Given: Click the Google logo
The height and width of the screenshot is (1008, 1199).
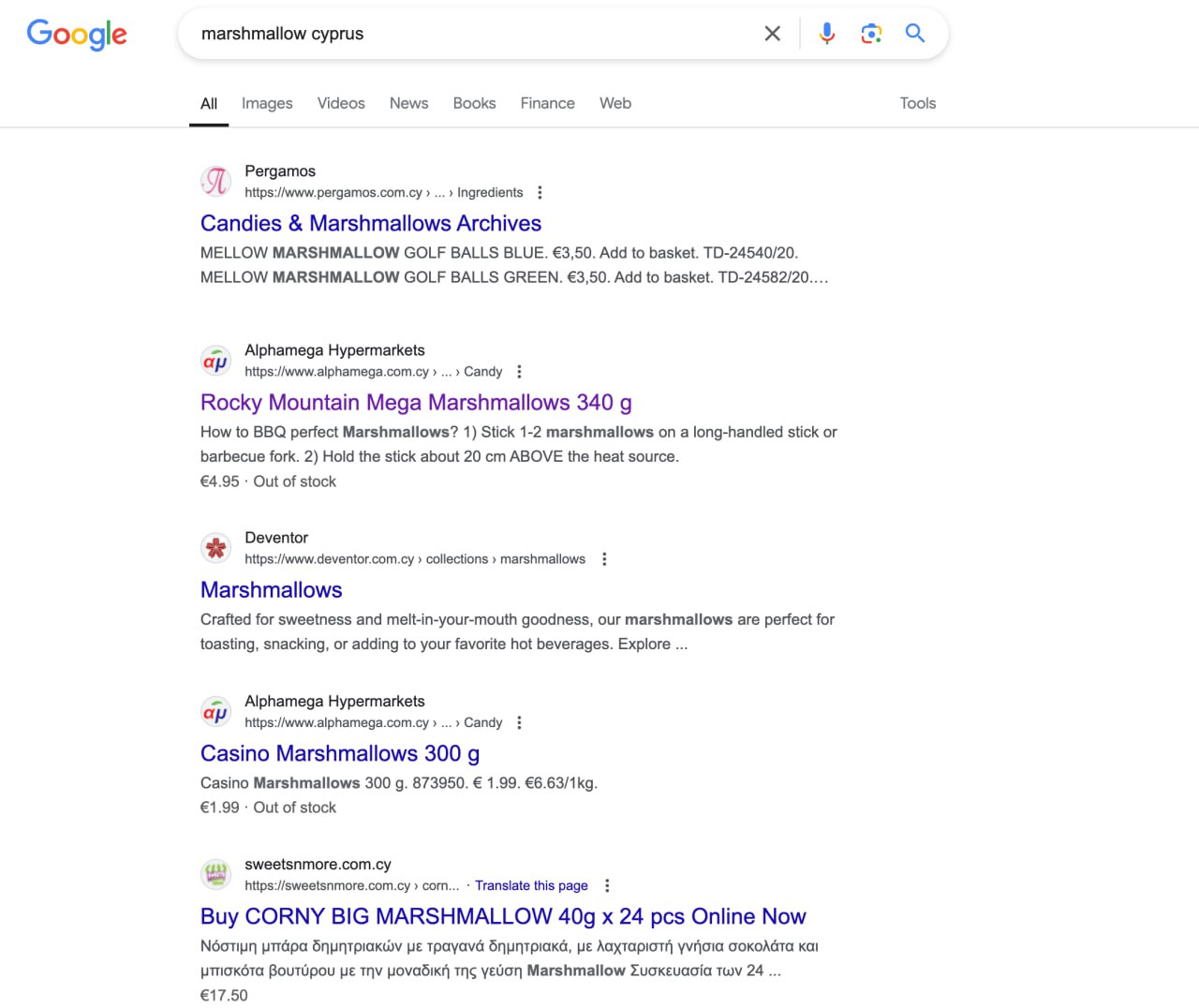Looking at the screenshot, I should tap(77, 34).
